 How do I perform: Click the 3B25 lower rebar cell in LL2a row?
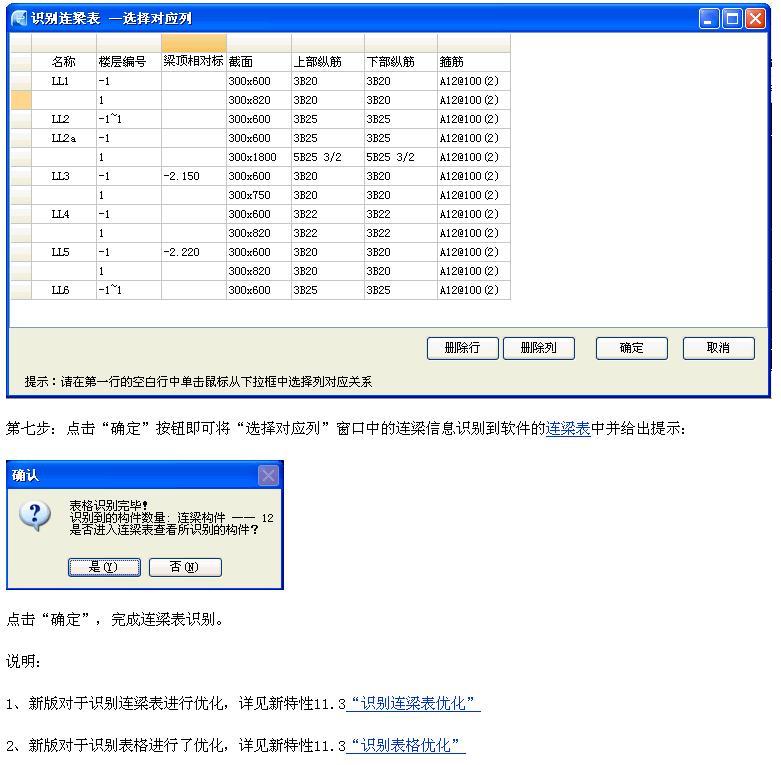[401, 138]
